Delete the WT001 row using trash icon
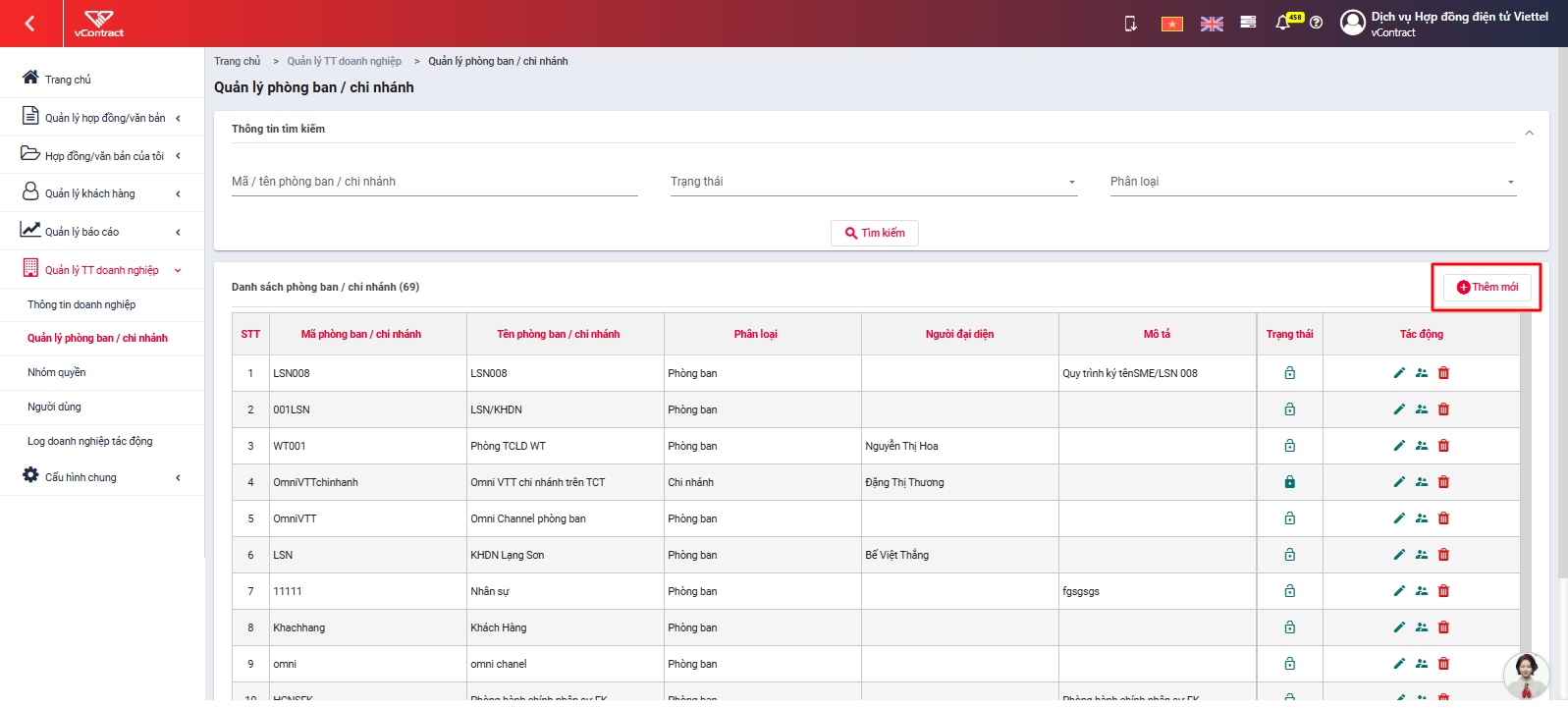This screenshot has width=1568, height=708. tap(1443, 446)
